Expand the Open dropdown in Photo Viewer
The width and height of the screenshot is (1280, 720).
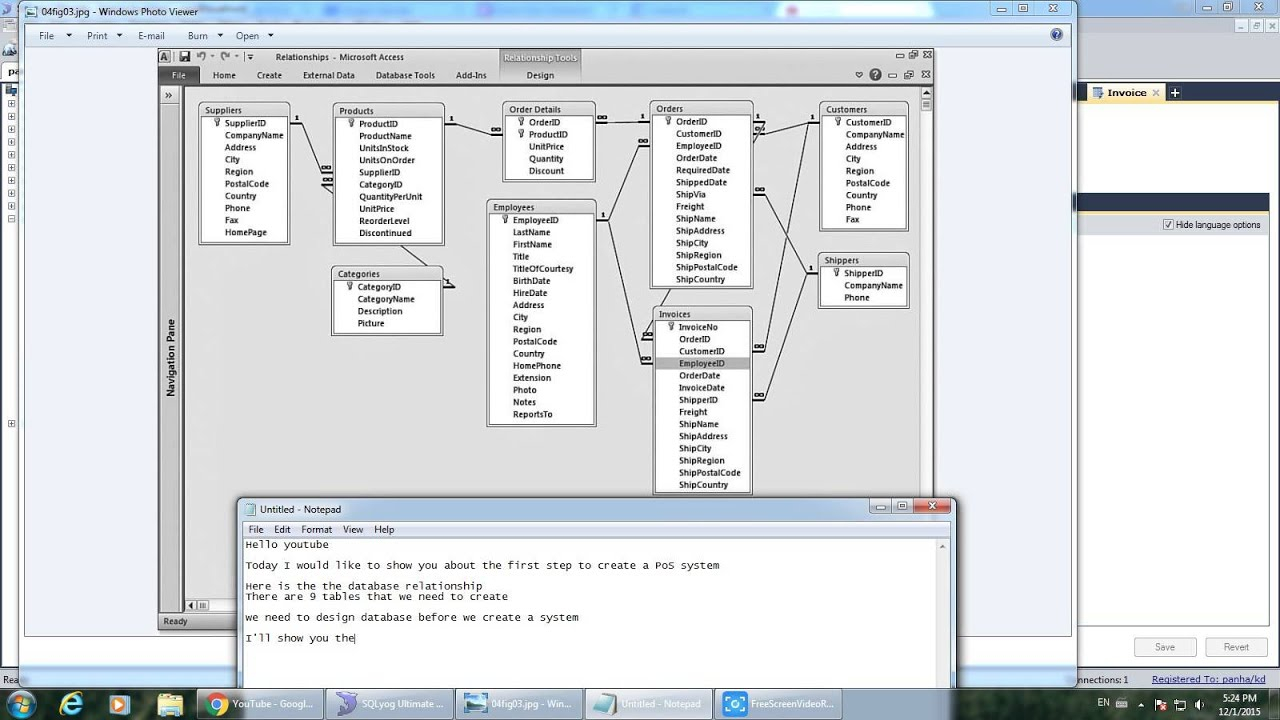point(255,35)
